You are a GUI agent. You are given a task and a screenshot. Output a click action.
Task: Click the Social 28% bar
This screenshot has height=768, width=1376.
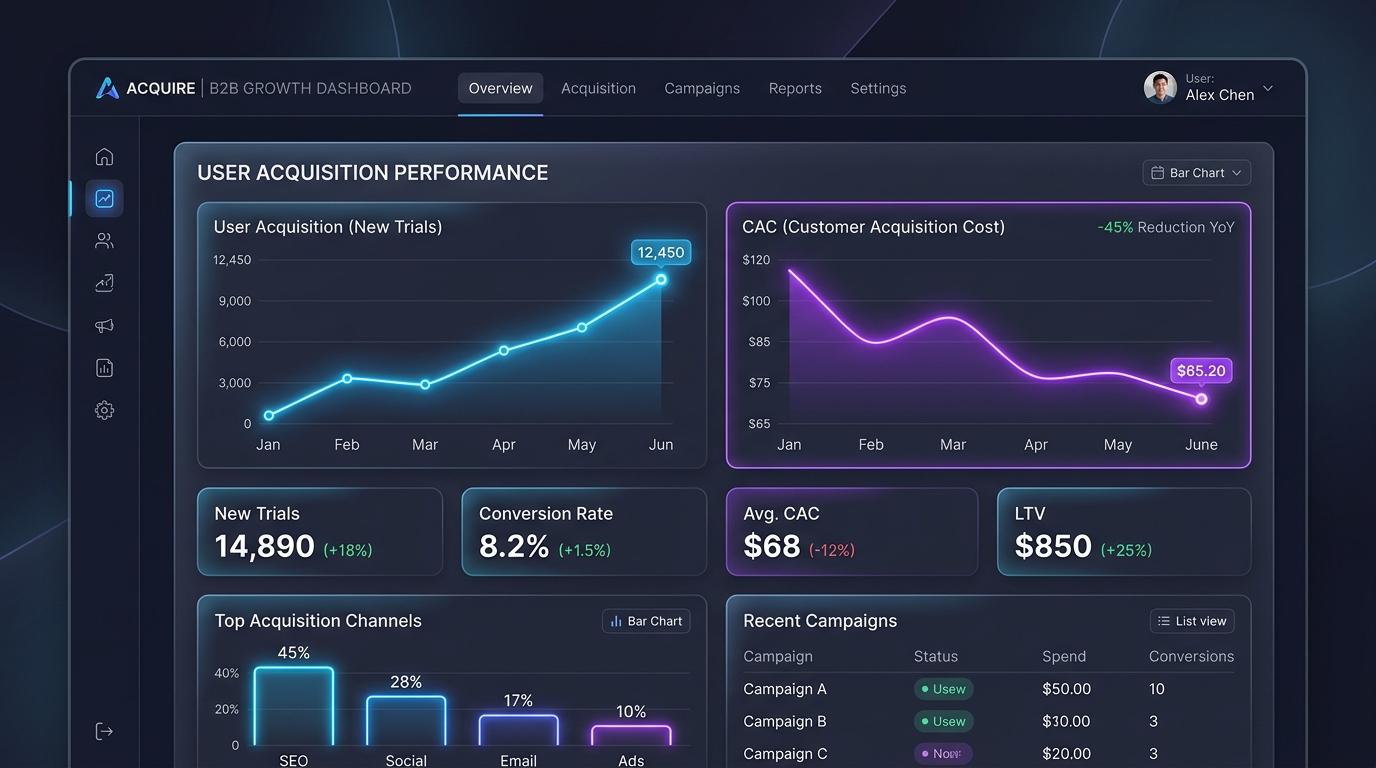click(406, 721)
